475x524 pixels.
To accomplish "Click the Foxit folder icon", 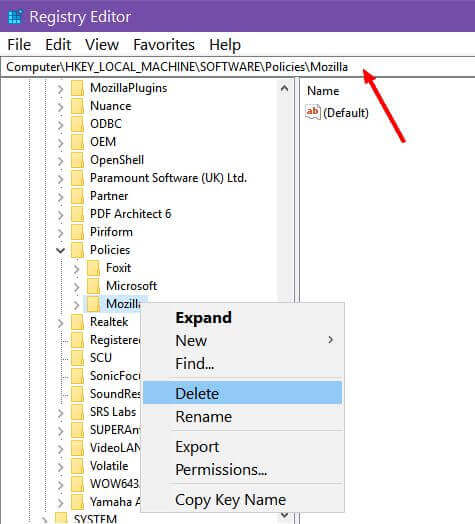I will (x=93, y=268).
